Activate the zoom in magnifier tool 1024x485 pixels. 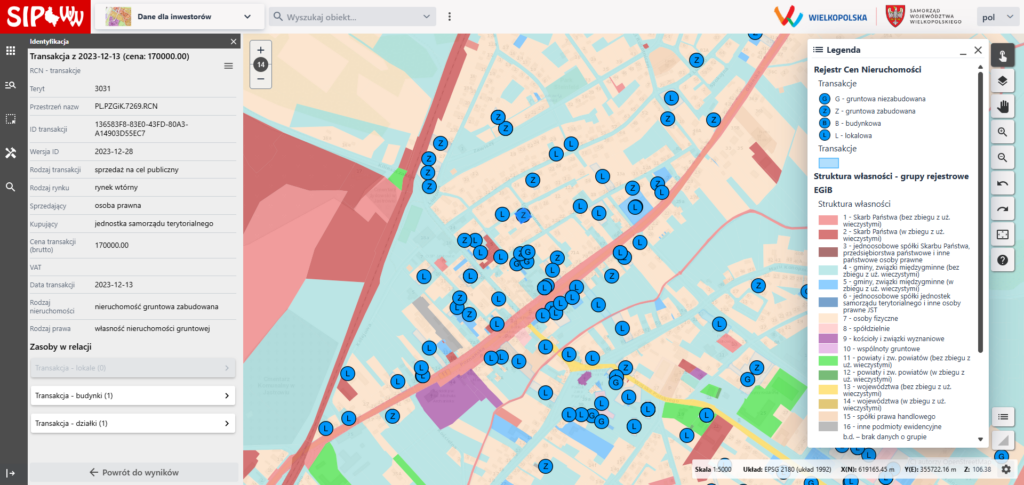1002,132
